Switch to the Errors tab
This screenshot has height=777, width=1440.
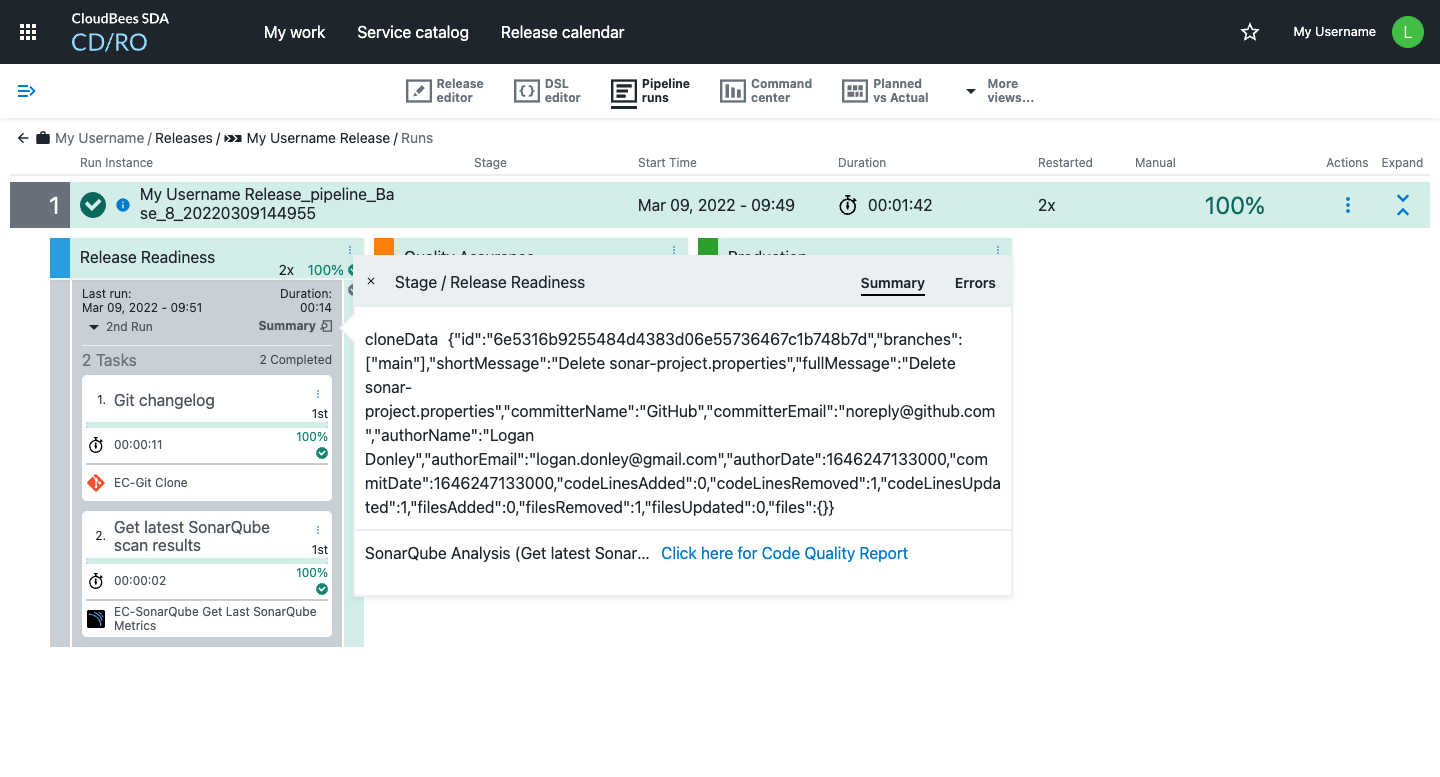pos(974,283)
